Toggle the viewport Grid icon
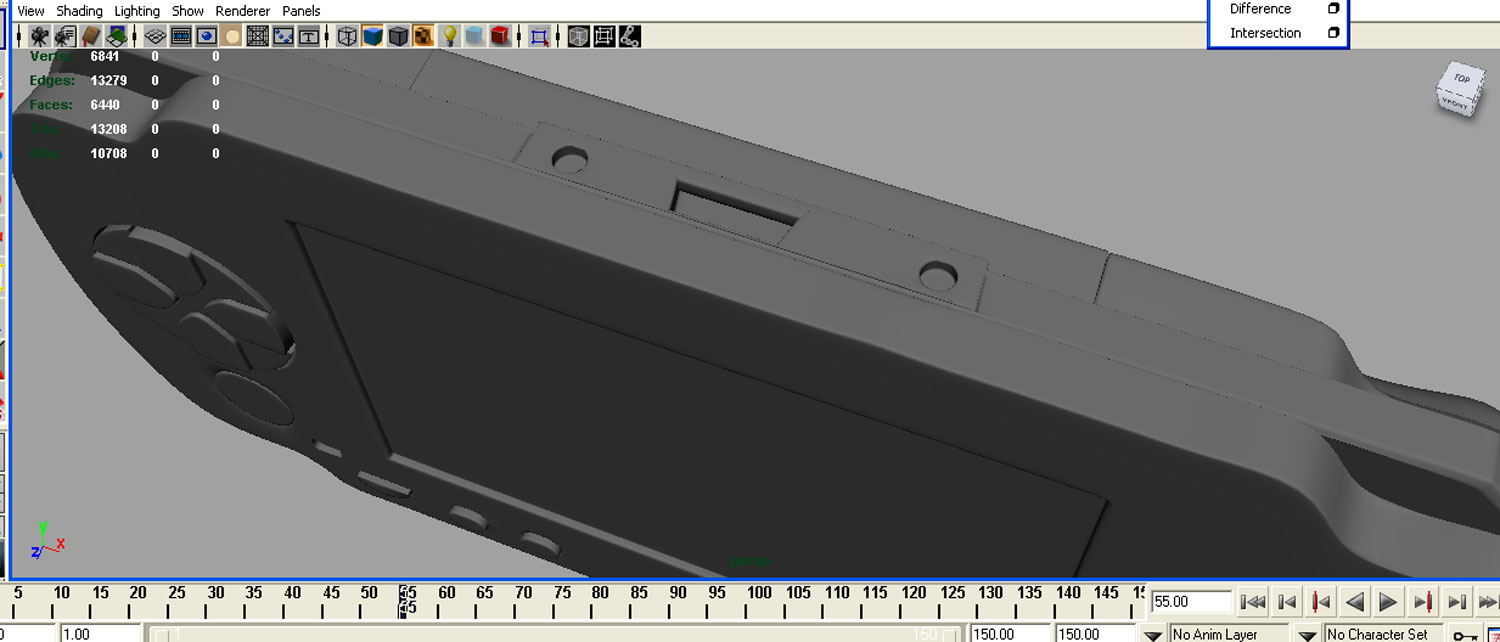1500x642 pixels. 155,36
